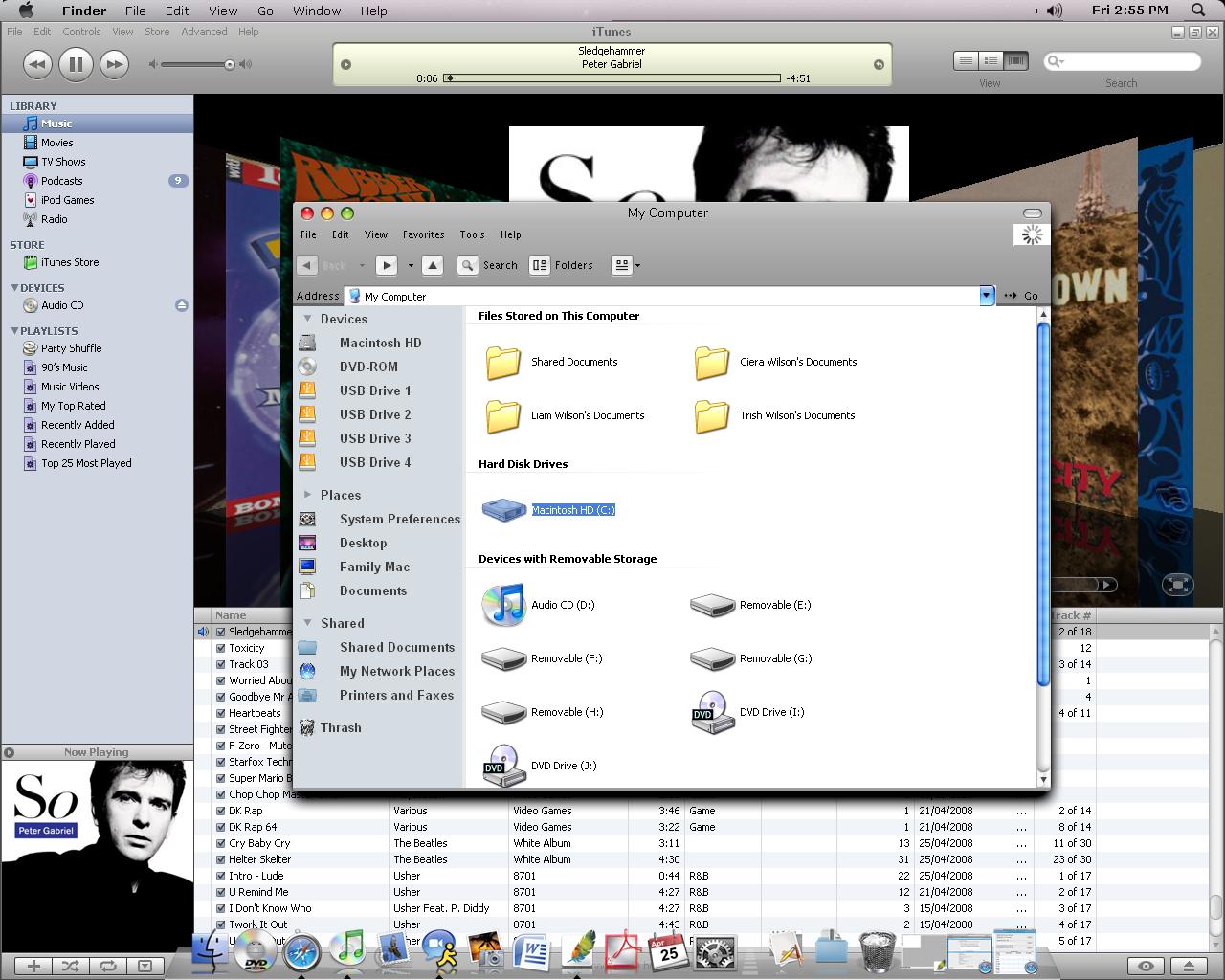Image resolution: width=1225 pixels, height=980 pixels.
Task: Open the iTunes Controls menu
Action: pyautogui.click(x=81, y=32)
